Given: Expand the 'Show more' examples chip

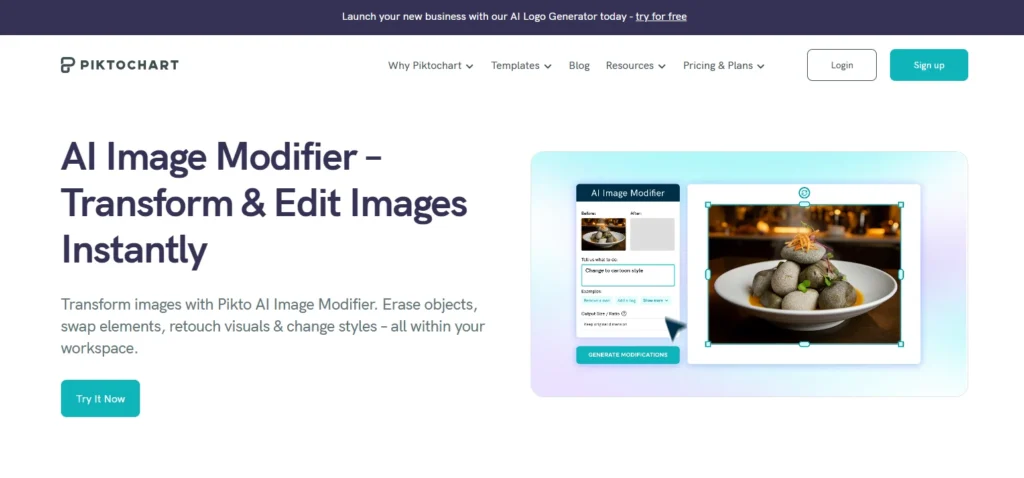Looking at the screenshot, I should 655,300.
